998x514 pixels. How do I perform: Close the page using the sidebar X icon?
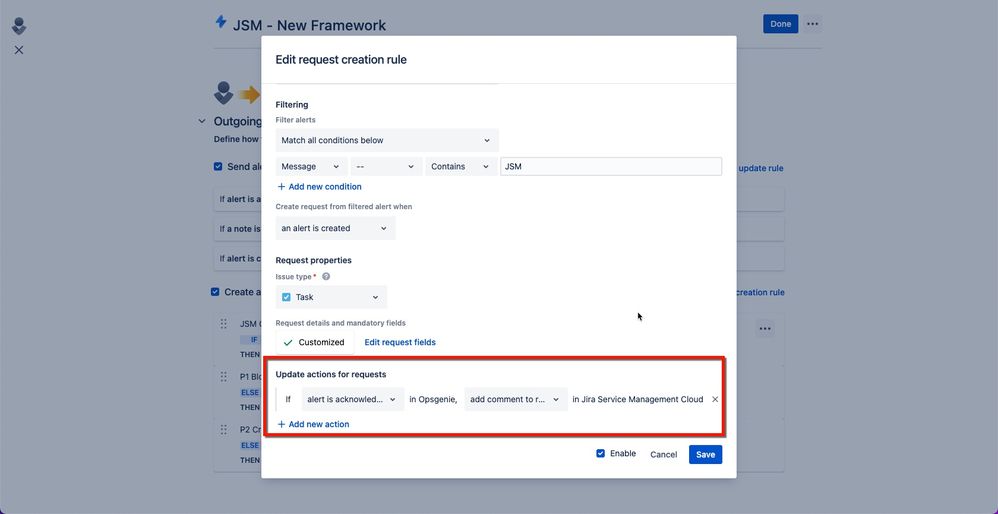pyautogui.click(x=18, y=50)
